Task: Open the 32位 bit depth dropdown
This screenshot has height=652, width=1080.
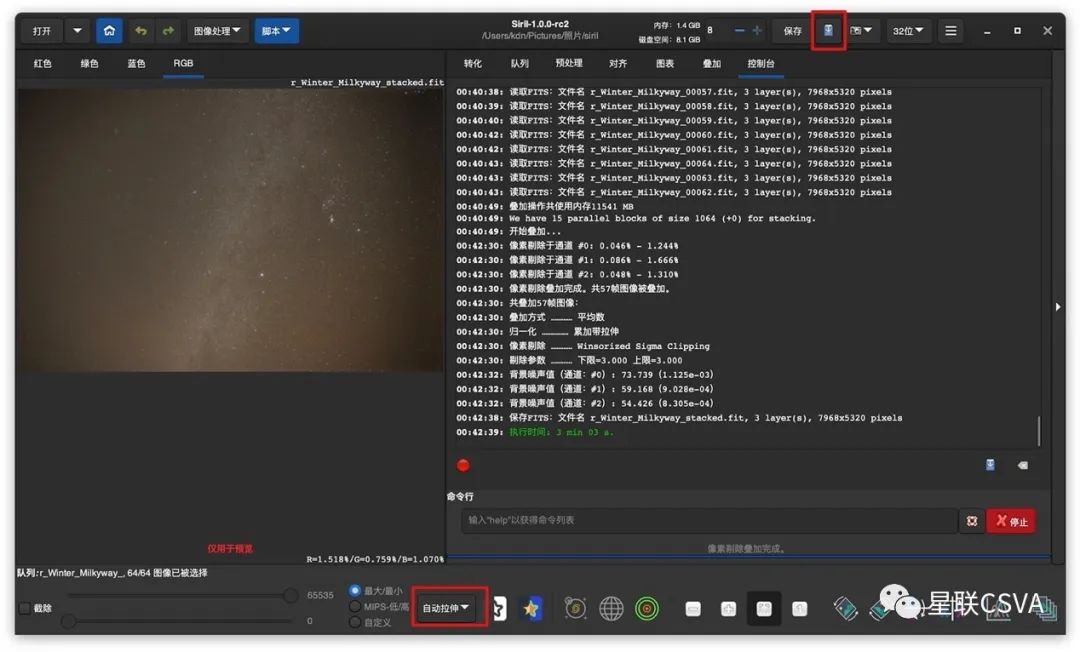Action: (x=908, y=31)
